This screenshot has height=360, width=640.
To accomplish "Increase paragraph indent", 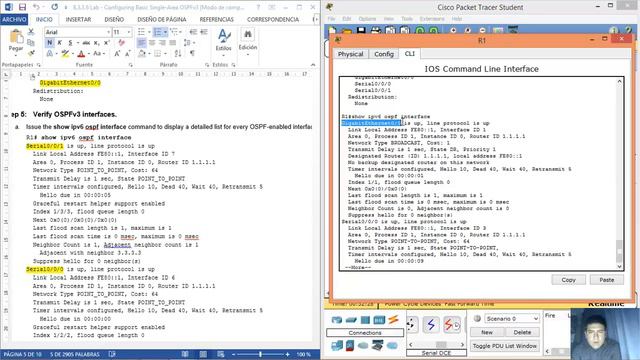I will tap(203, 32).
